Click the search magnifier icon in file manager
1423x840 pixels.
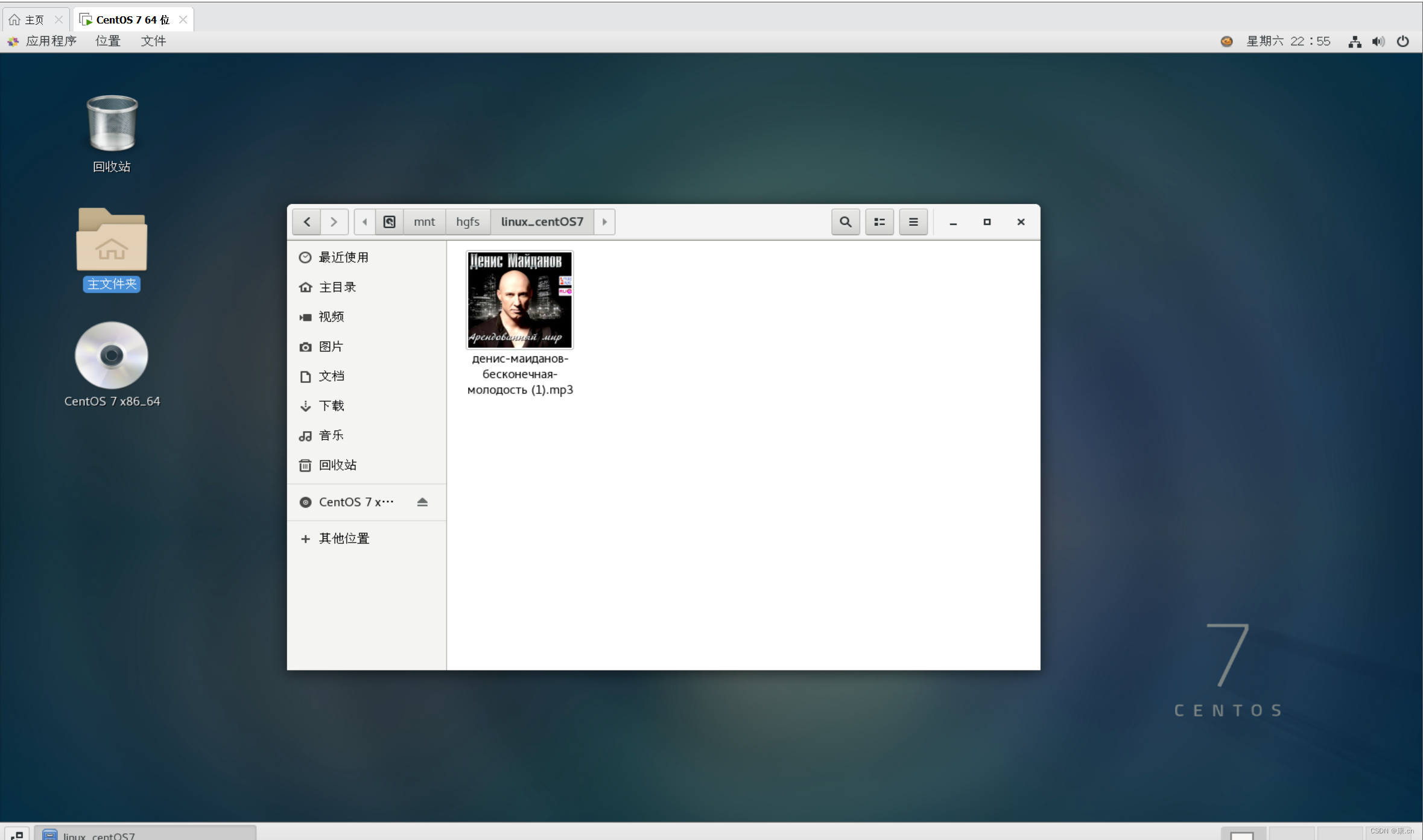[845, 222]
